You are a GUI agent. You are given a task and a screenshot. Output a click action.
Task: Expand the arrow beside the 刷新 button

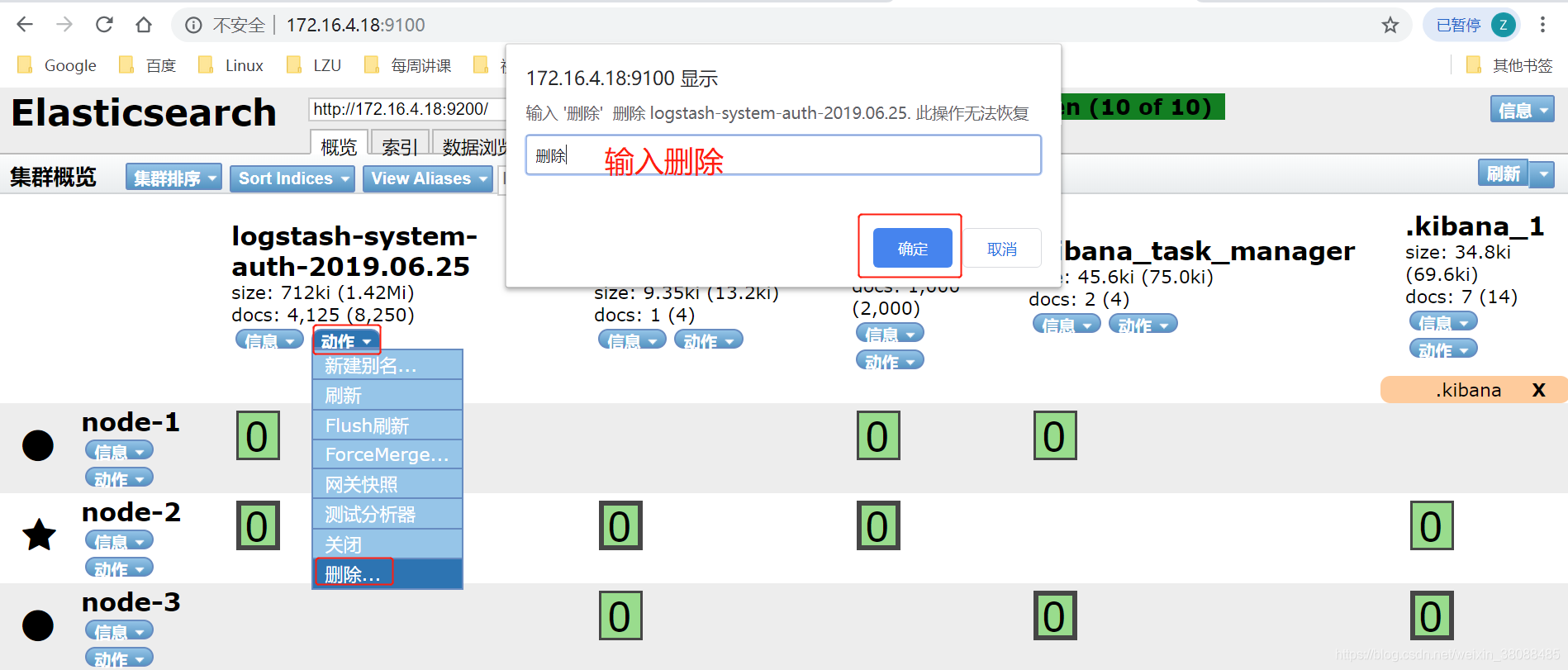pos(1542,174)
